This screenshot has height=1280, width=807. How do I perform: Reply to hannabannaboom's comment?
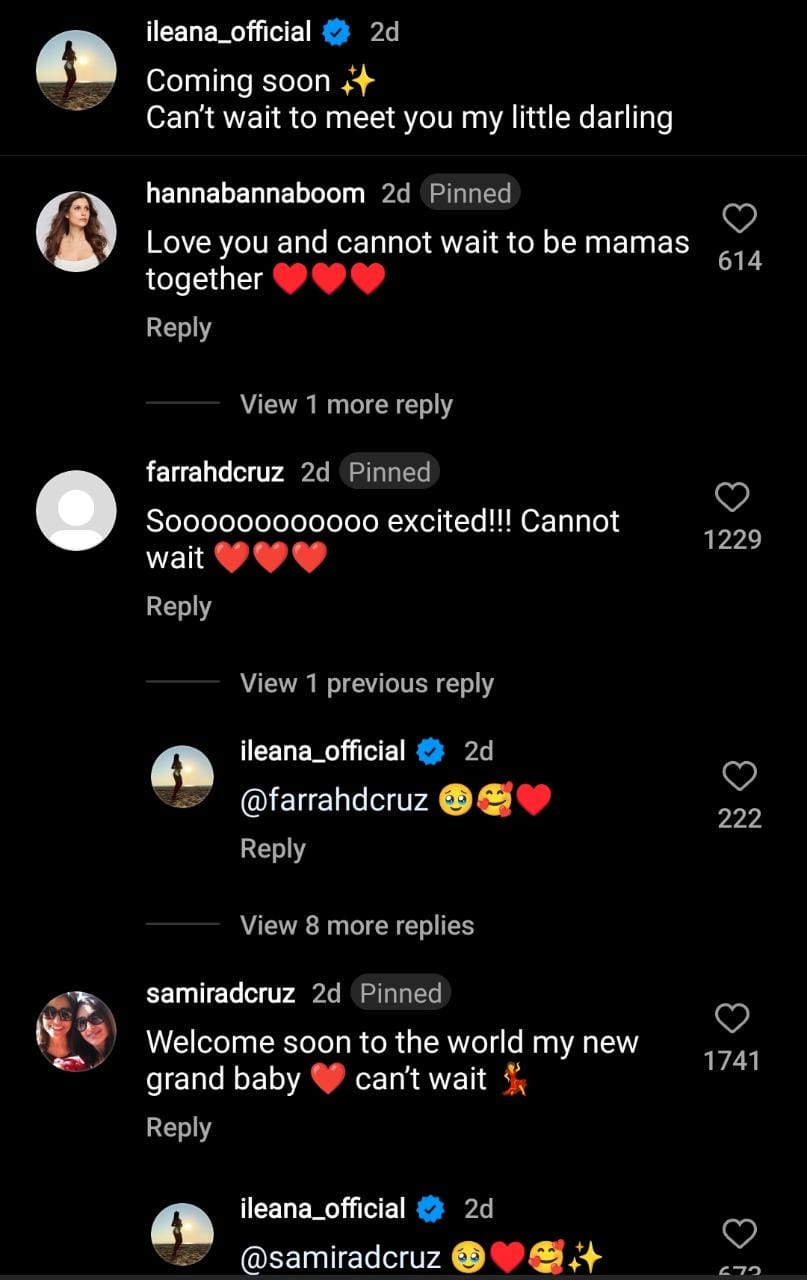179,328
